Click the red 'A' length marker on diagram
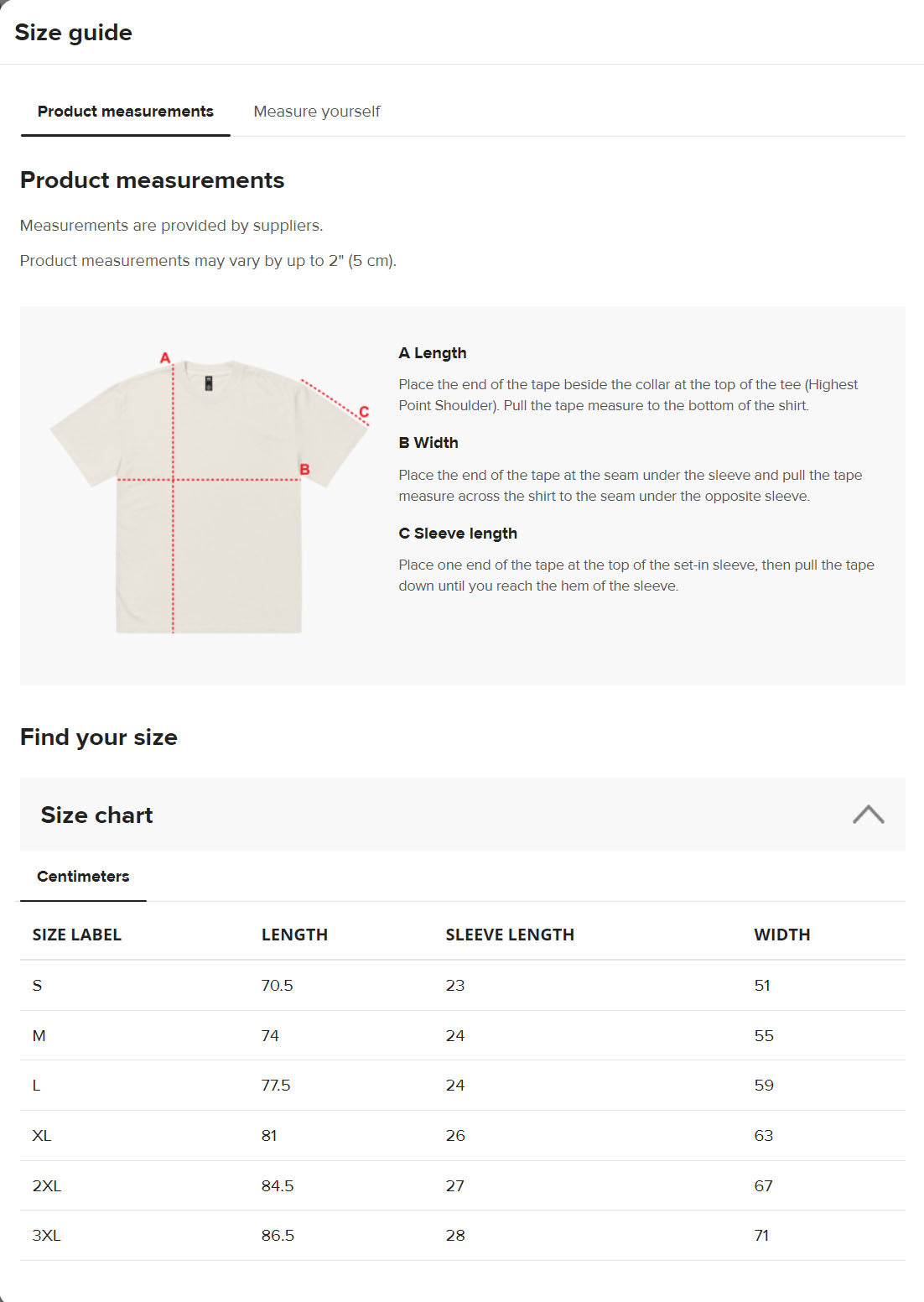 (164, 357)
